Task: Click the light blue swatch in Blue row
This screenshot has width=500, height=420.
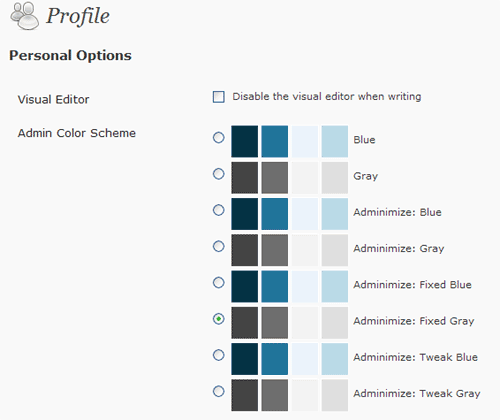Action: pos(335,141)
